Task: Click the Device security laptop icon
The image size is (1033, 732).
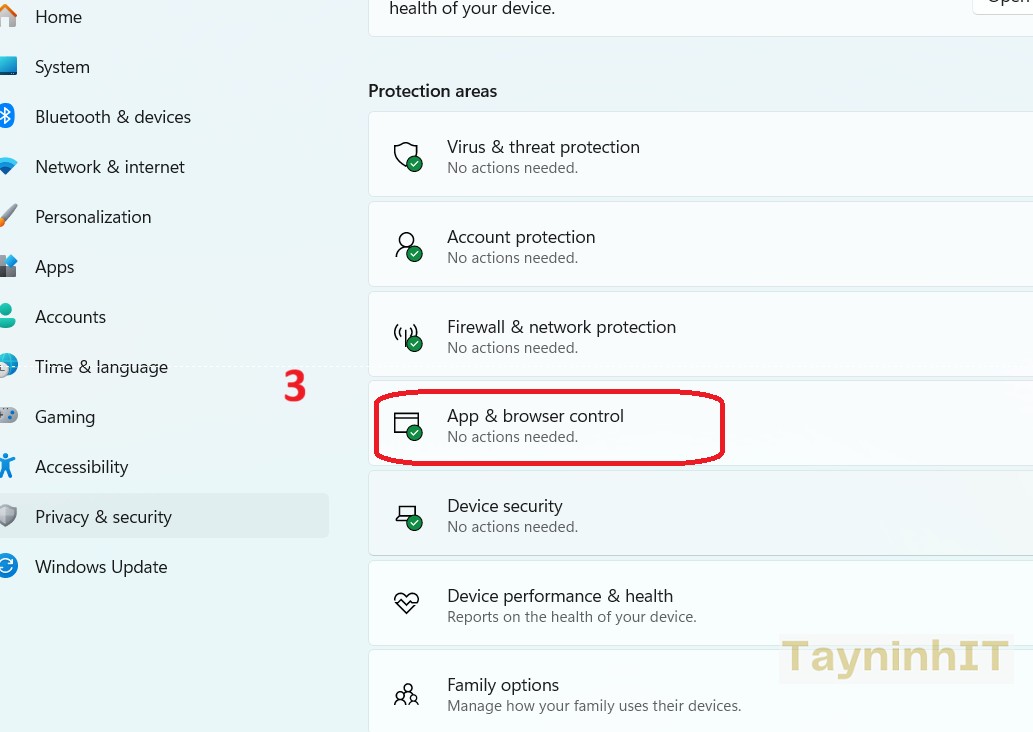Action: click(406, 516)
